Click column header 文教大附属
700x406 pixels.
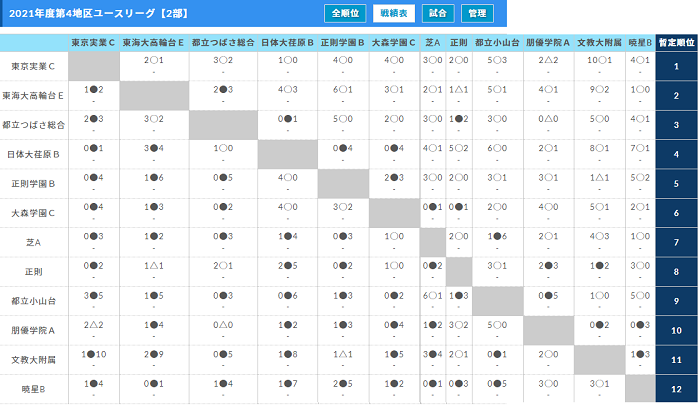click(x=600, y=43)
